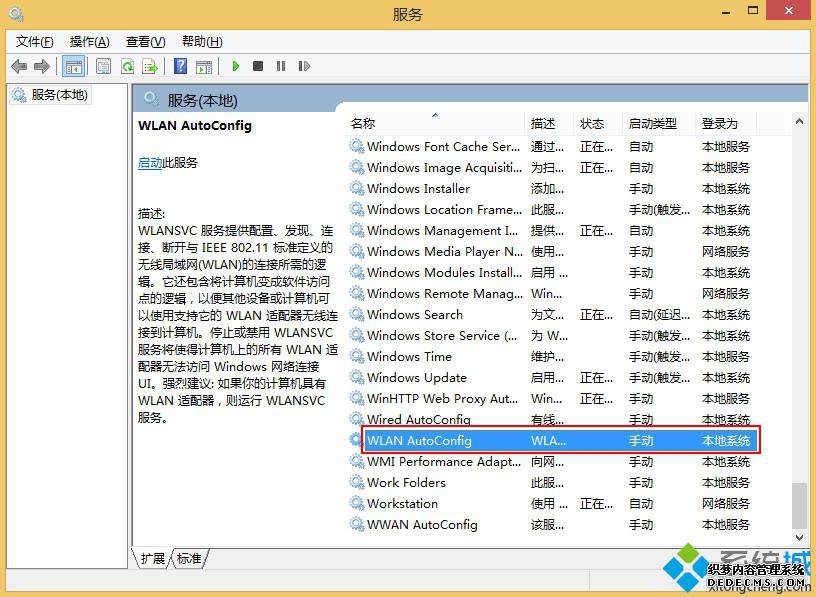Click the 启动 link to start service

[x=150, y=163]
